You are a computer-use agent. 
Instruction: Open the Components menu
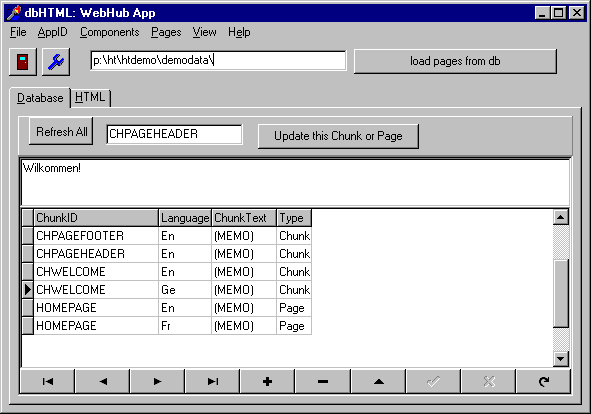[110, 32]
